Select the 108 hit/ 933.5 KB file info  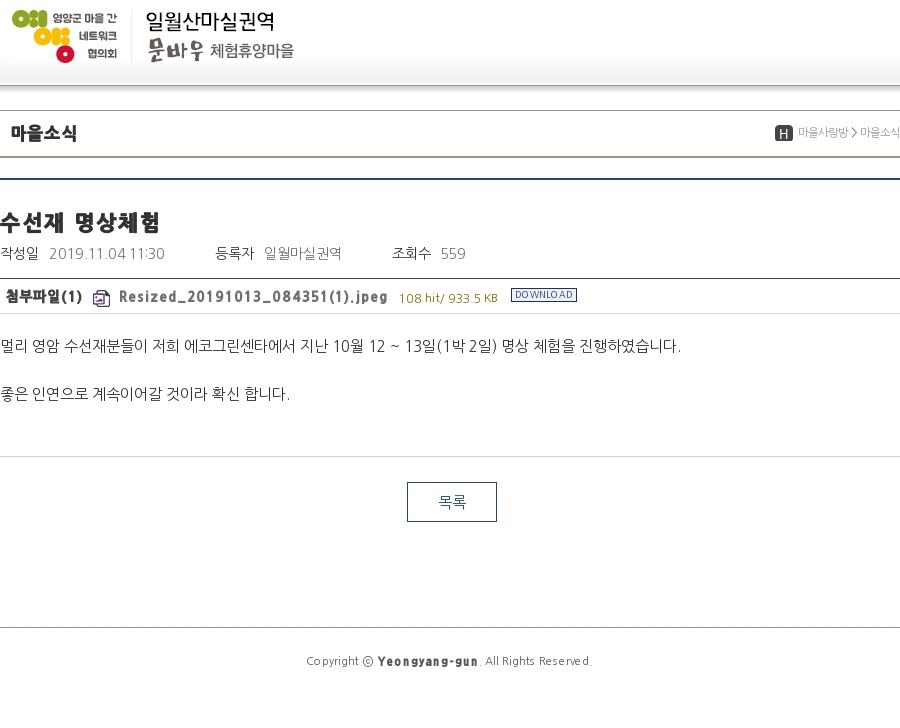pyautogui.click(x=448, y=298)
